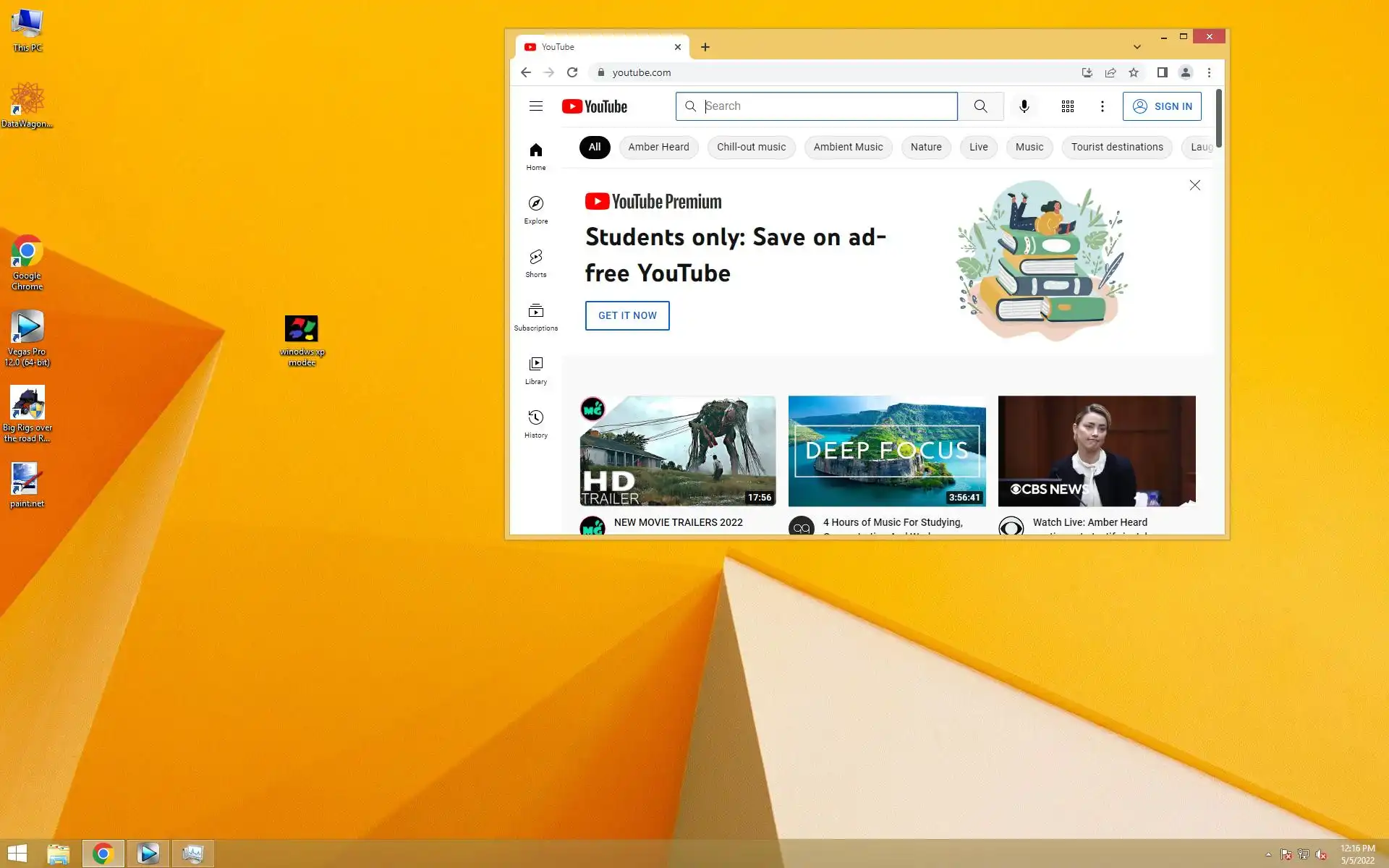Image resolution: width=1389 pixels, height=868 pixels.
Task: Bookmark this page with the star icon
Action: pyautogui.click(x=1134, y=72)
